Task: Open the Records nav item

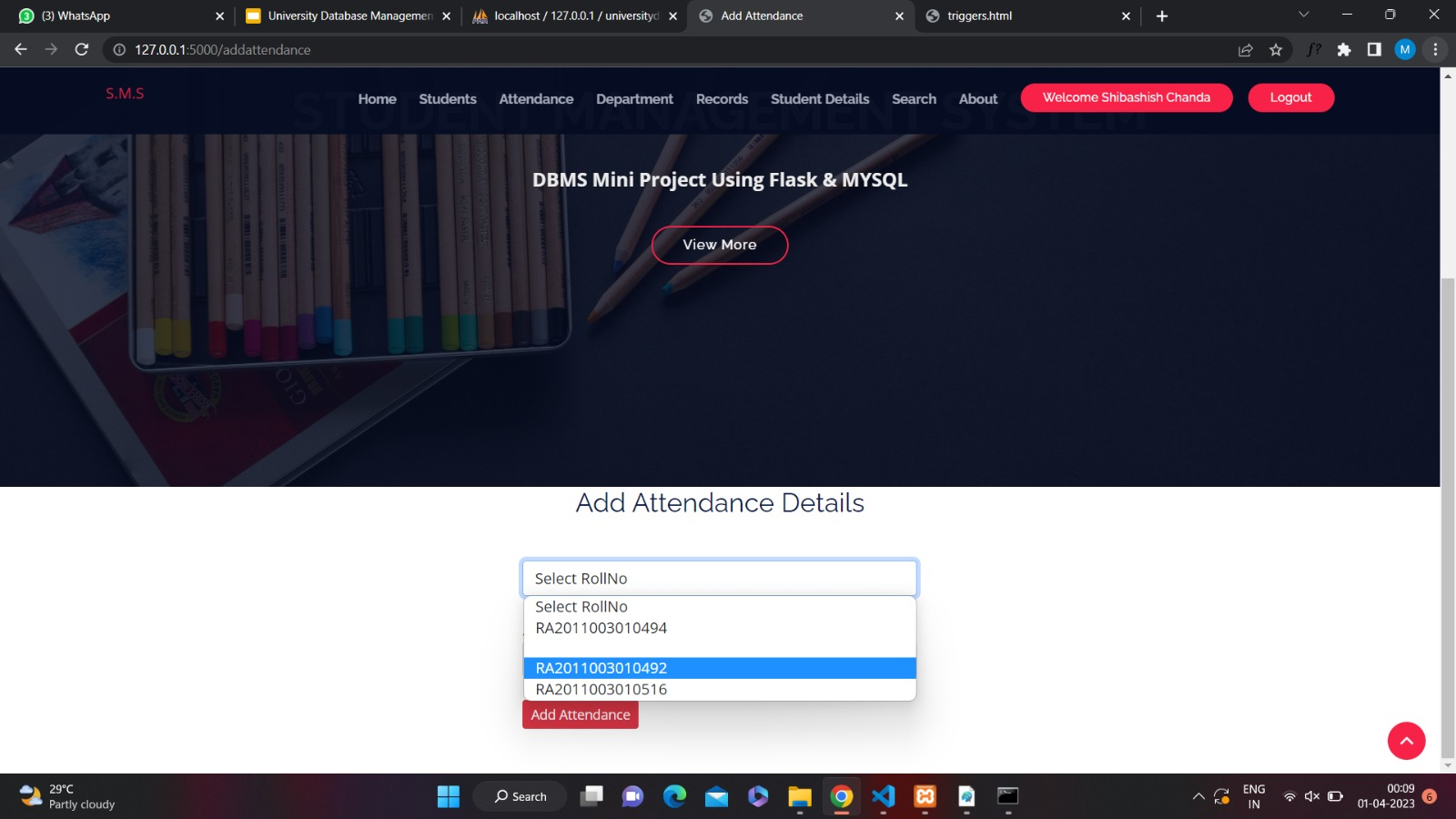Action: click(x=722, y=99)
